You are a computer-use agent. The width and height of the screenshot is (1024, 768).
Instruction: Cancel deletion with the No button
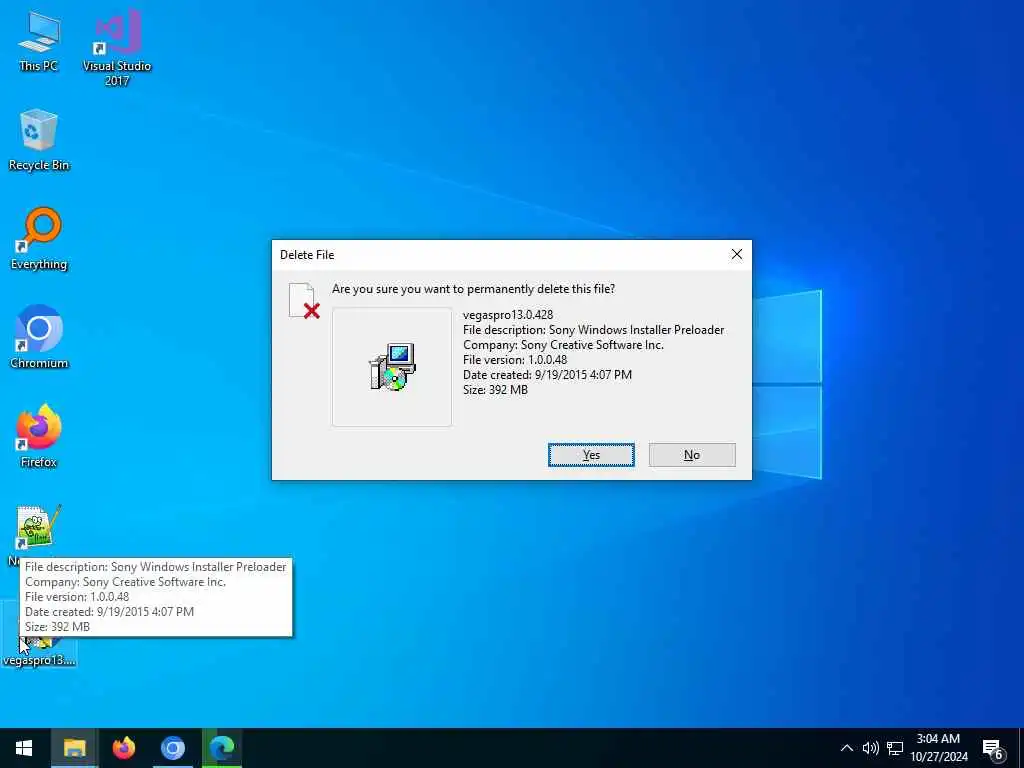coord(692,455)
